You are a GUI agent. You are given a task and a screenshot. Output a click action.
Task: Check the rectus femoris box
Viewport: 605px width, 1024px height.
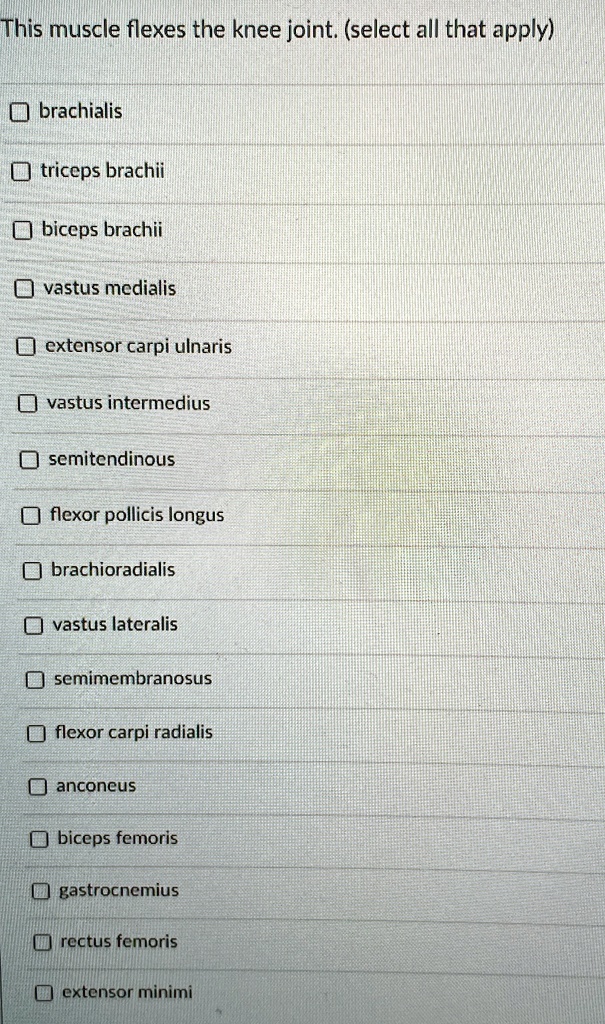tap(42, 942)
